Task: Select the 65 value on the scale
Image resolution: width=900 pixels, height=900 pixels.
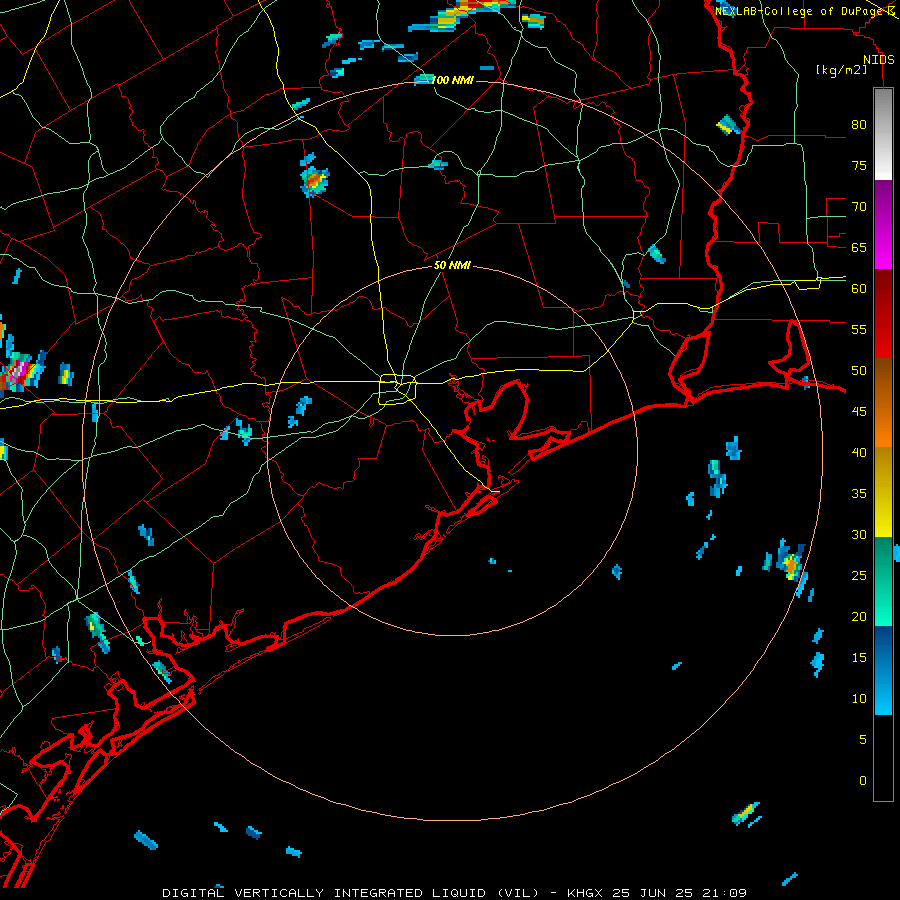Action: click(x=859, y=247)
